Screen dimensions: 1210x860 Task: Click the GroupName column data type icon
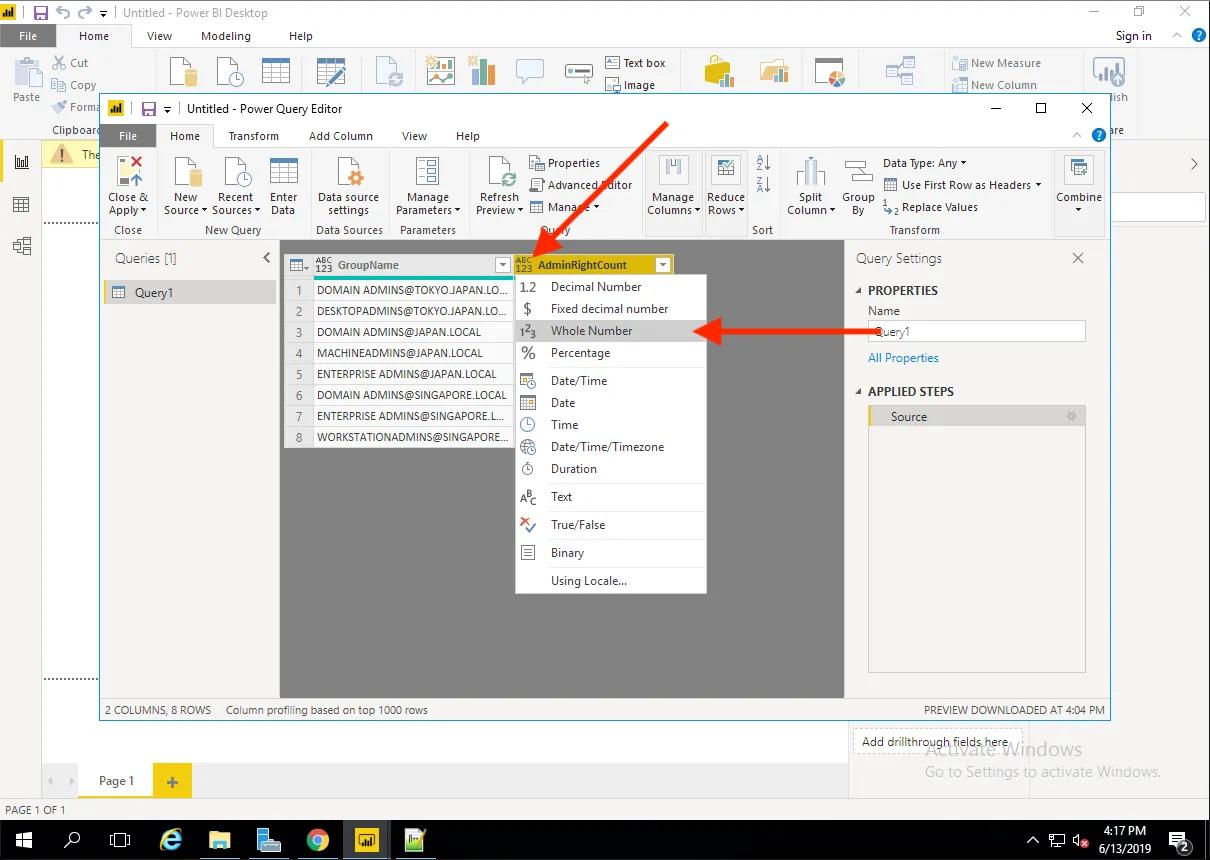pyautogui.click(x=323, y=265)
